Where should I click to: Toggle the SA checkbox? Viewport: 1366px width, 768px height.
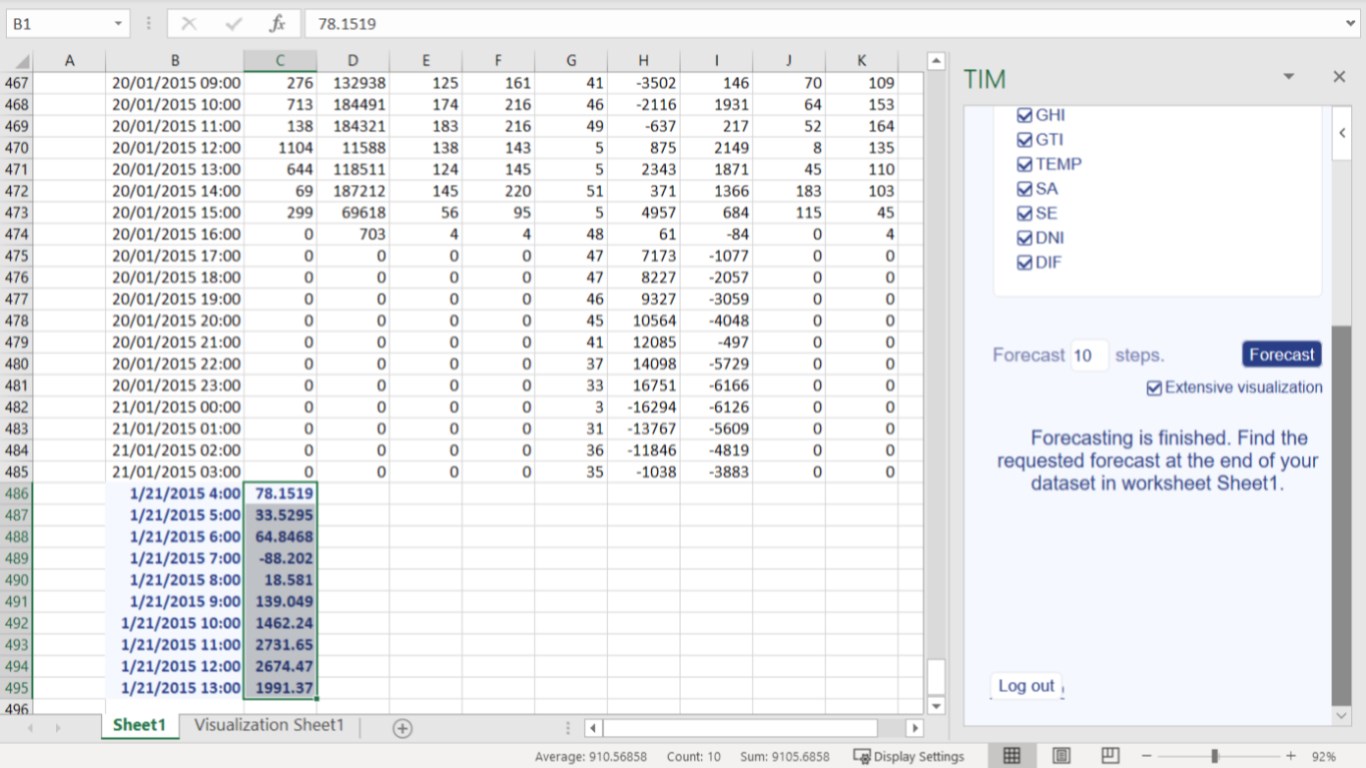tap(1024, 189)
